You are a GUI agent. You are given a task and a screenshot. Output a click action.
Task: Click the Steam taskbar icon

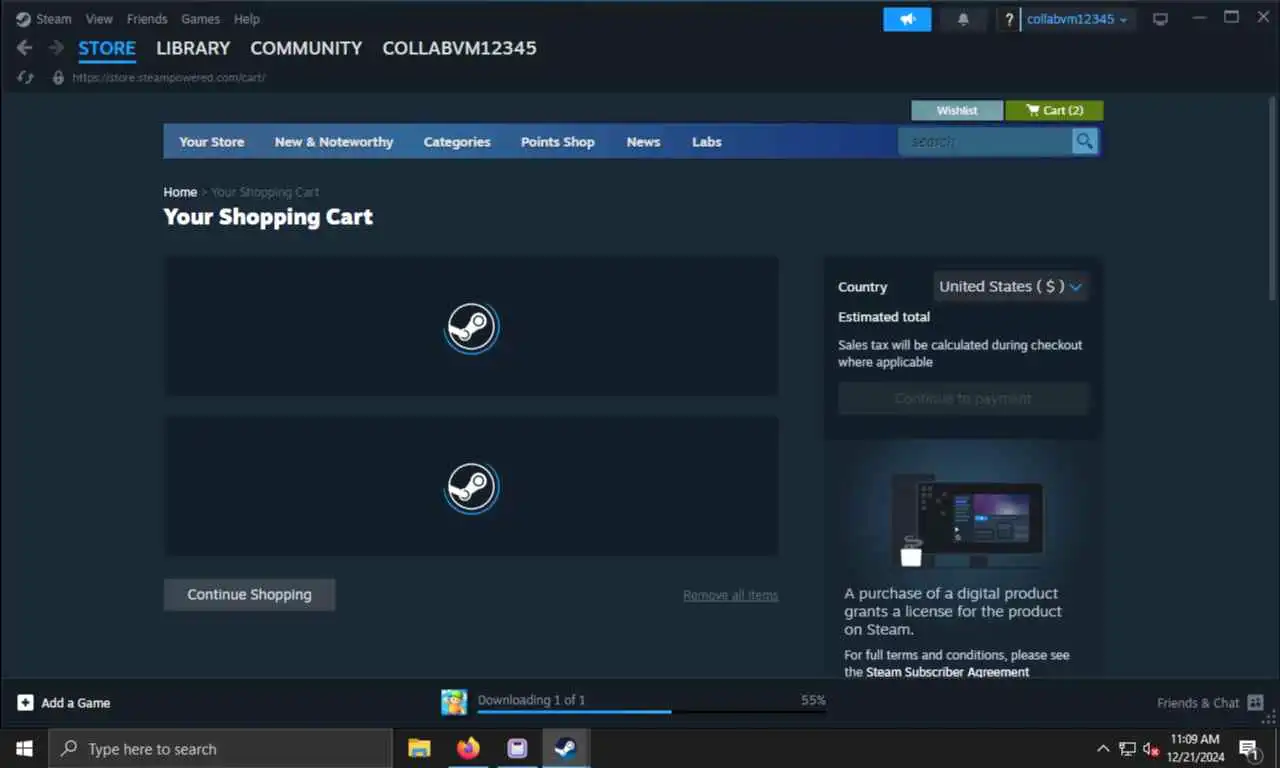[566, 748]
